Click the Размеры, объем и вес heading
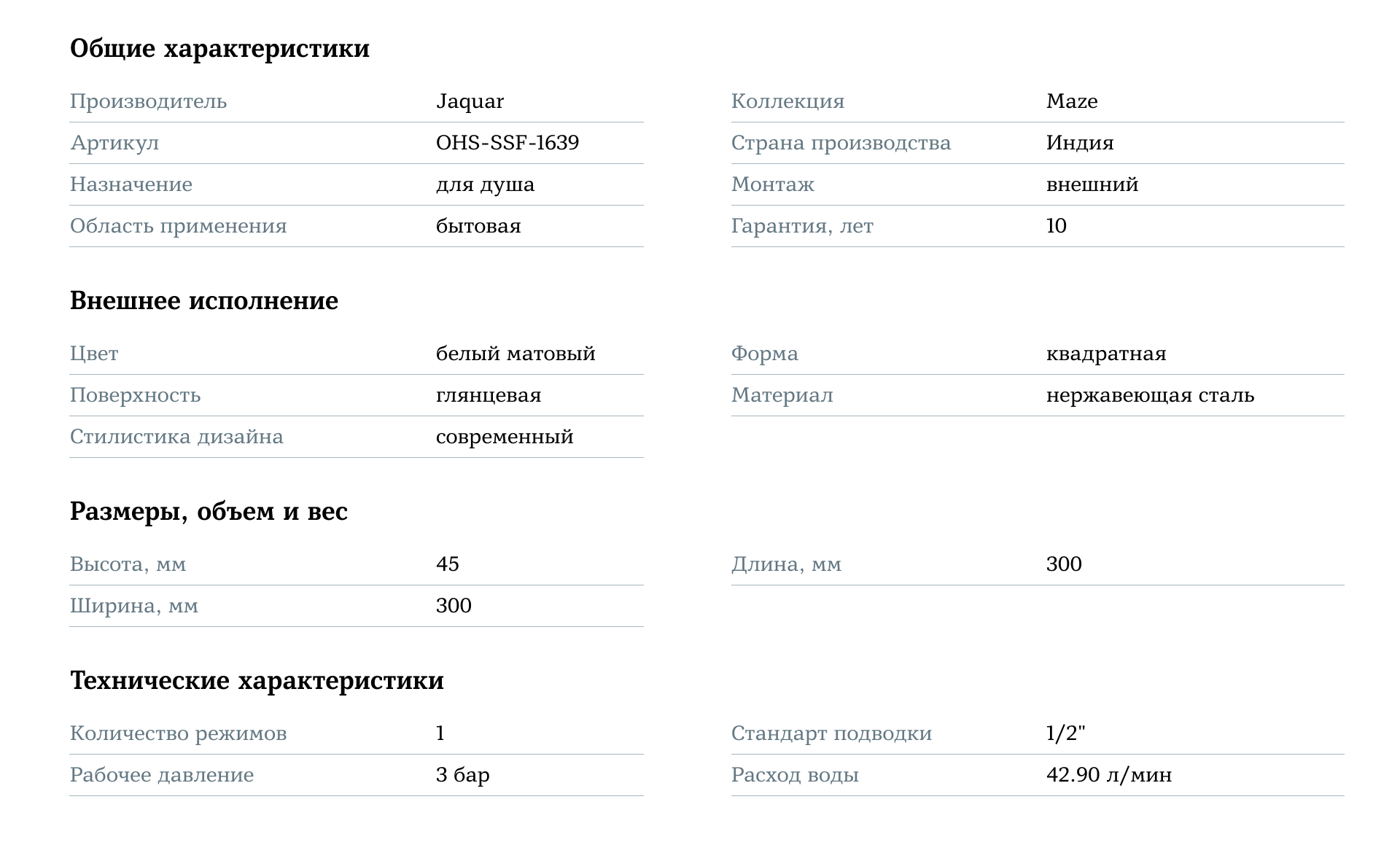Image resolution: width=1400 pixels, height=853 pixels. click(x=209, y=512)
